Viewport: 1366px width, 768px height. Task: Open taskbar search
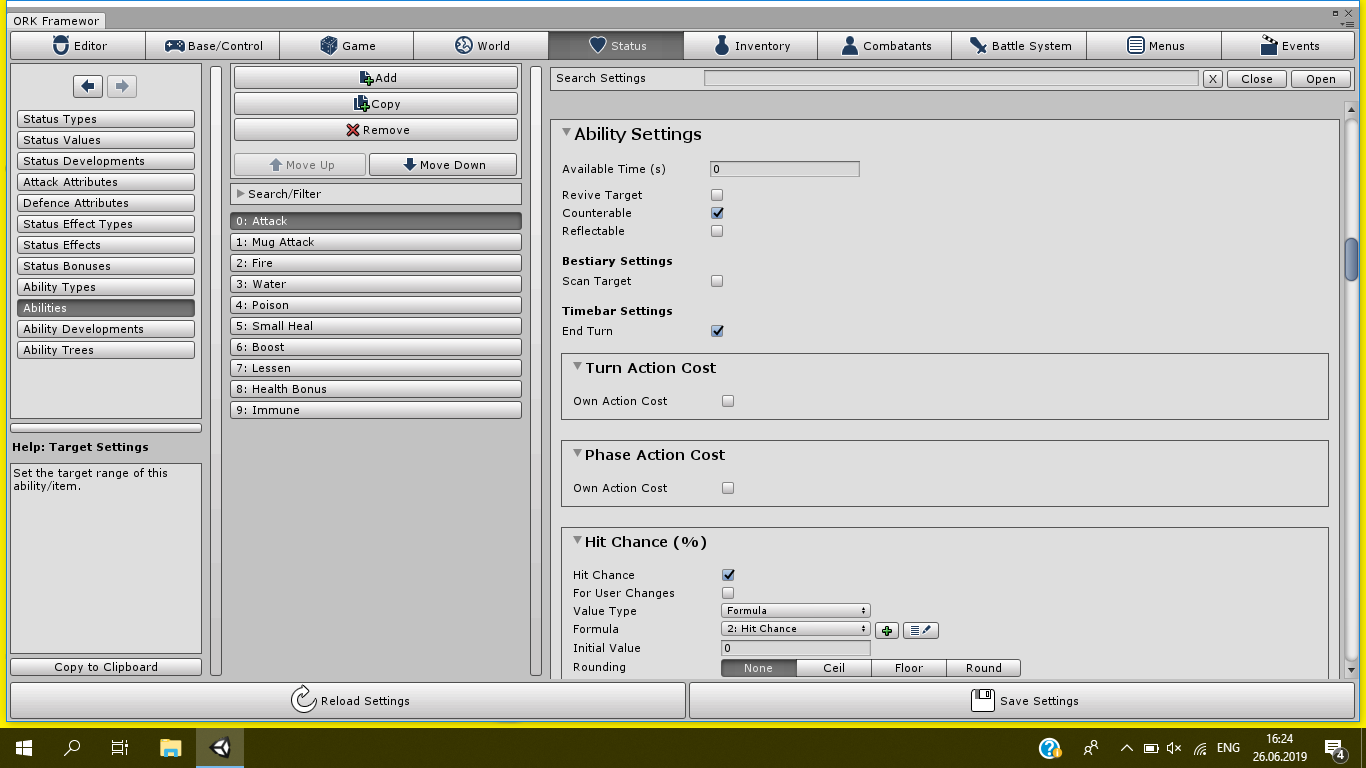point(72,747)
